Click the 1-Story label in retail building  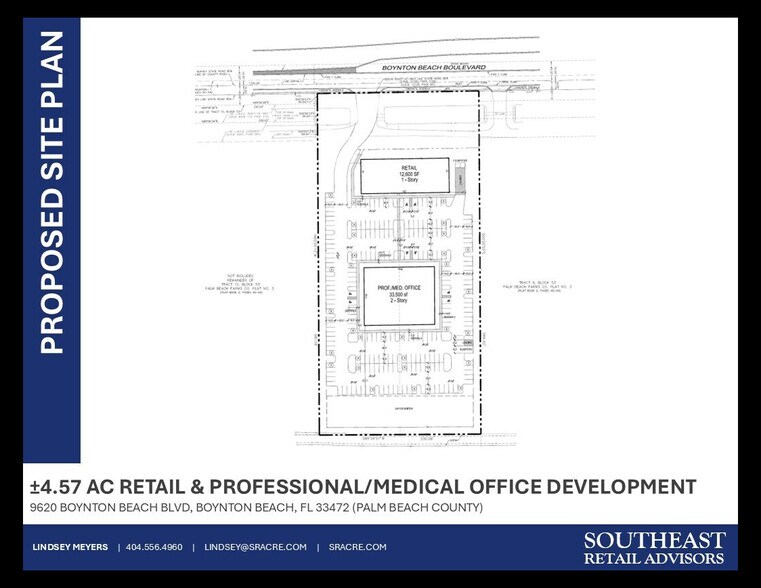point(409,180)
